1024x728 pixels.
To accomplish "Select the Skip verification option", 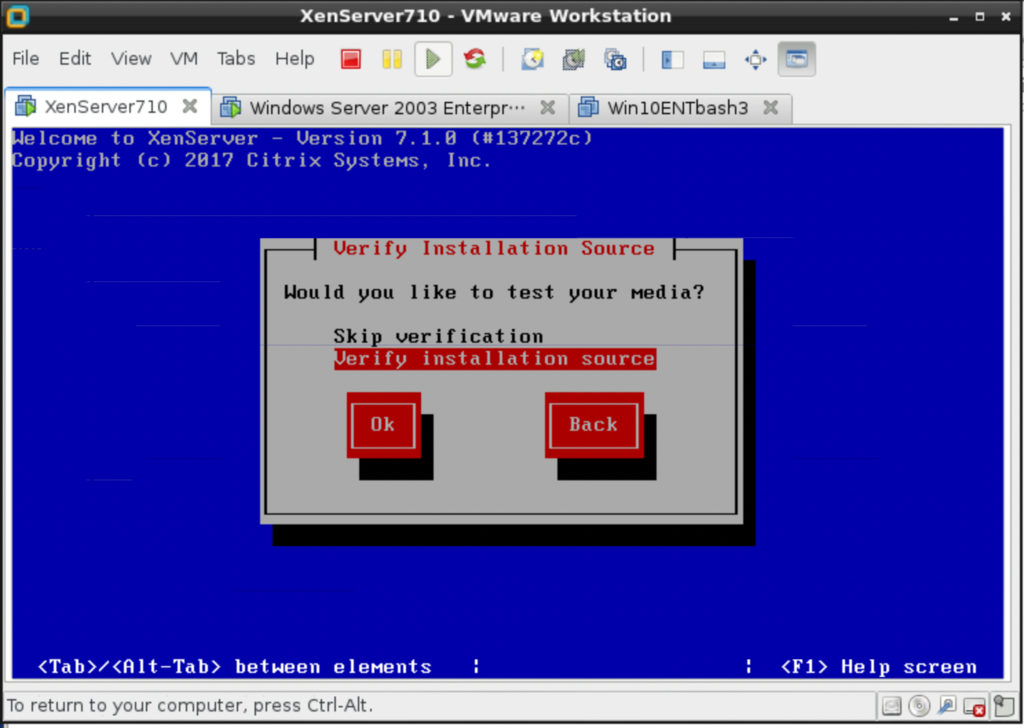I will coord(438,336).
